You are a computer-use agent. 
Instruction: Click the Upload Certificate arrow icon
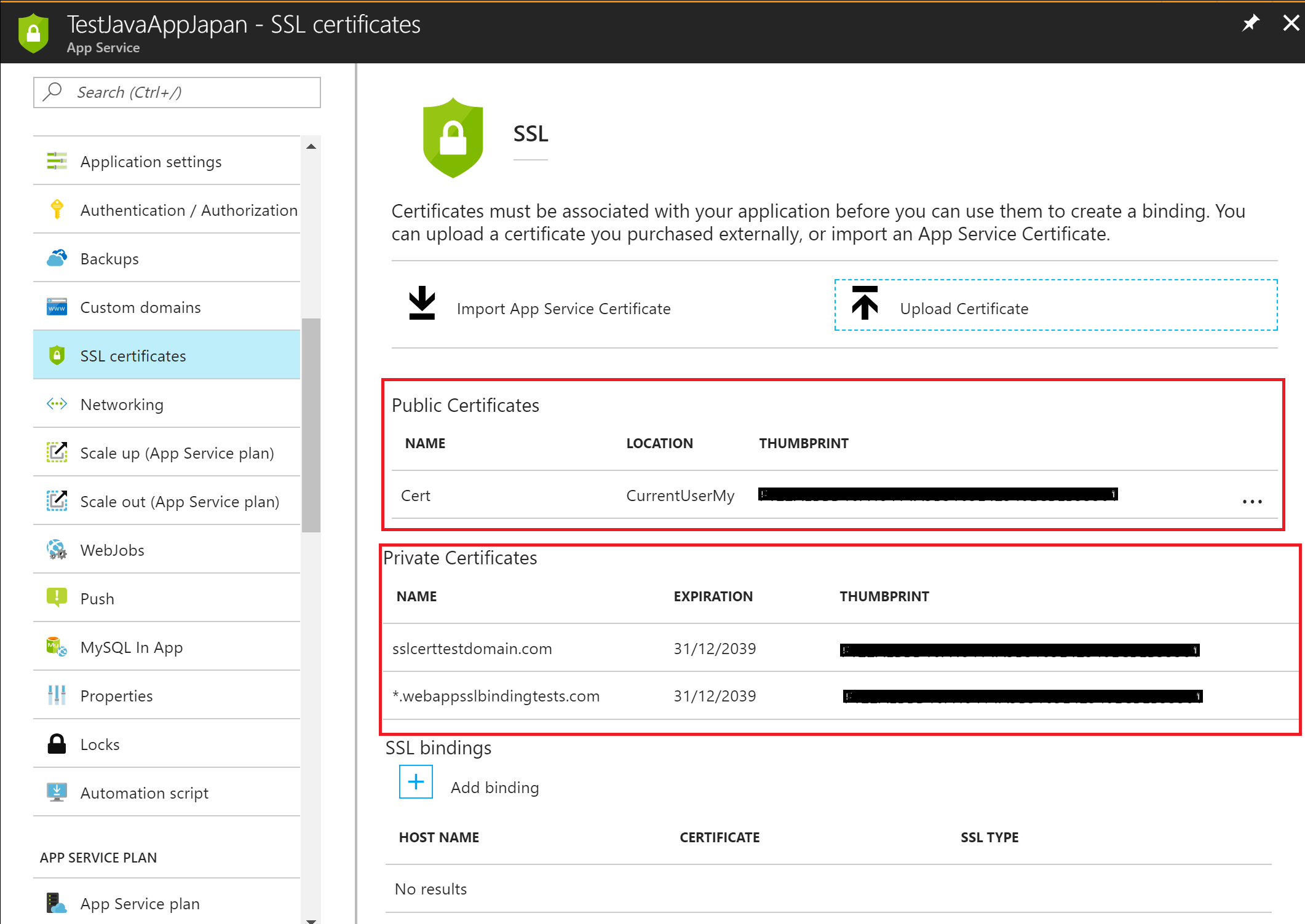tap(865, 302)
